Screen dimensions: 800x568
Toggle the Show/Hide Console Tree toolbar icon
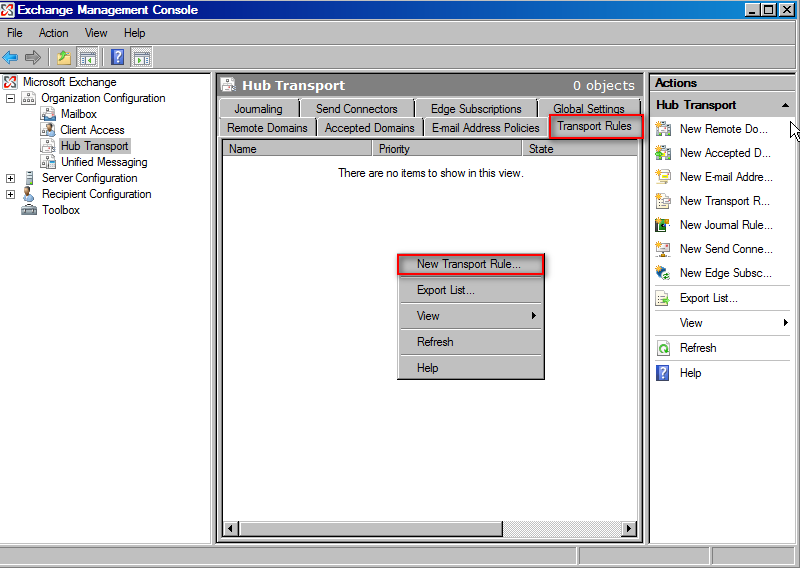tap(87, 57)
